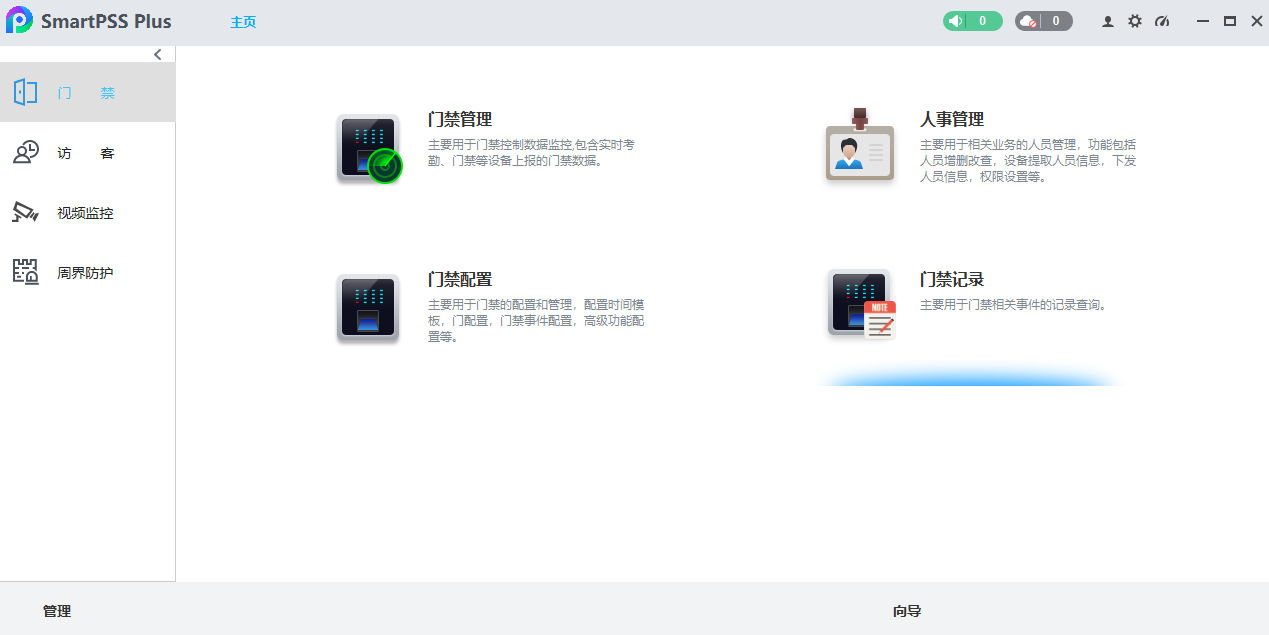Select the 视频监控 video surveillance sidebar icon
Screen dimensions: 1269x635
[26, 212]
